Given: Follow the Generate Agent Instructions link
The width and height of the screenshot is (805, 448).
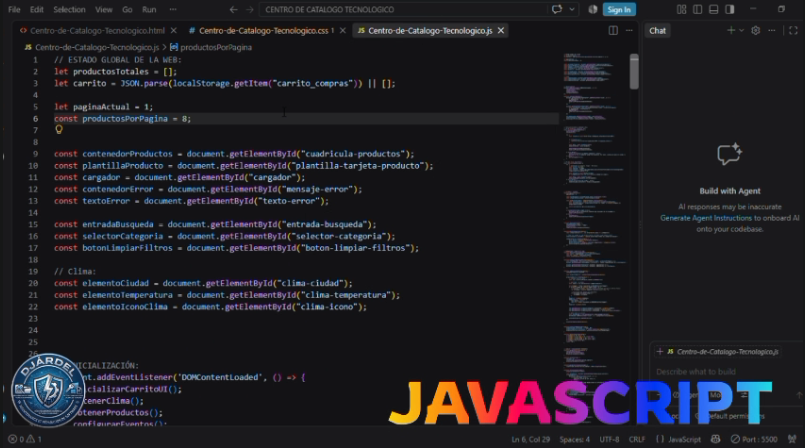Looking at the screenshot, I should 706,218.
